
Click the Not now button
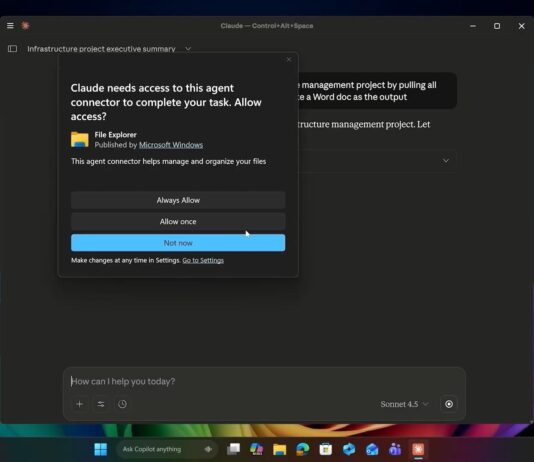click(178, 243)
